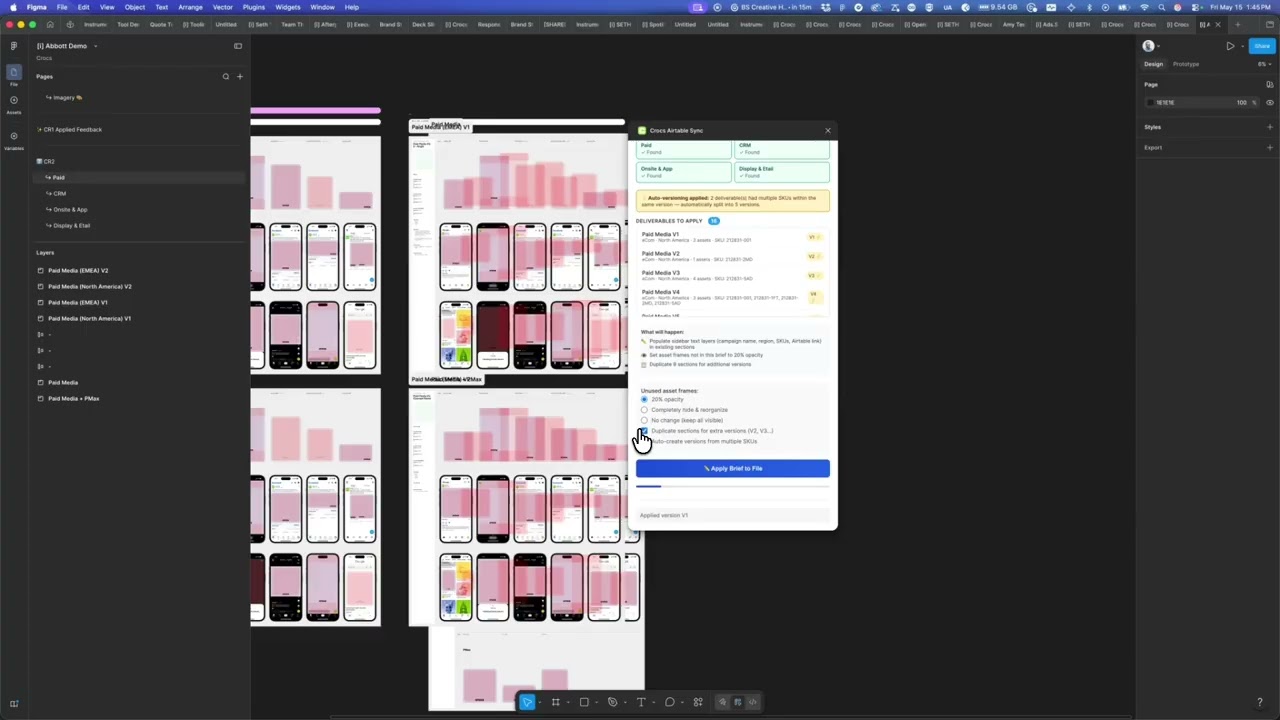
Task: Open the user avatar in top right
Action: pos(1148,46)
